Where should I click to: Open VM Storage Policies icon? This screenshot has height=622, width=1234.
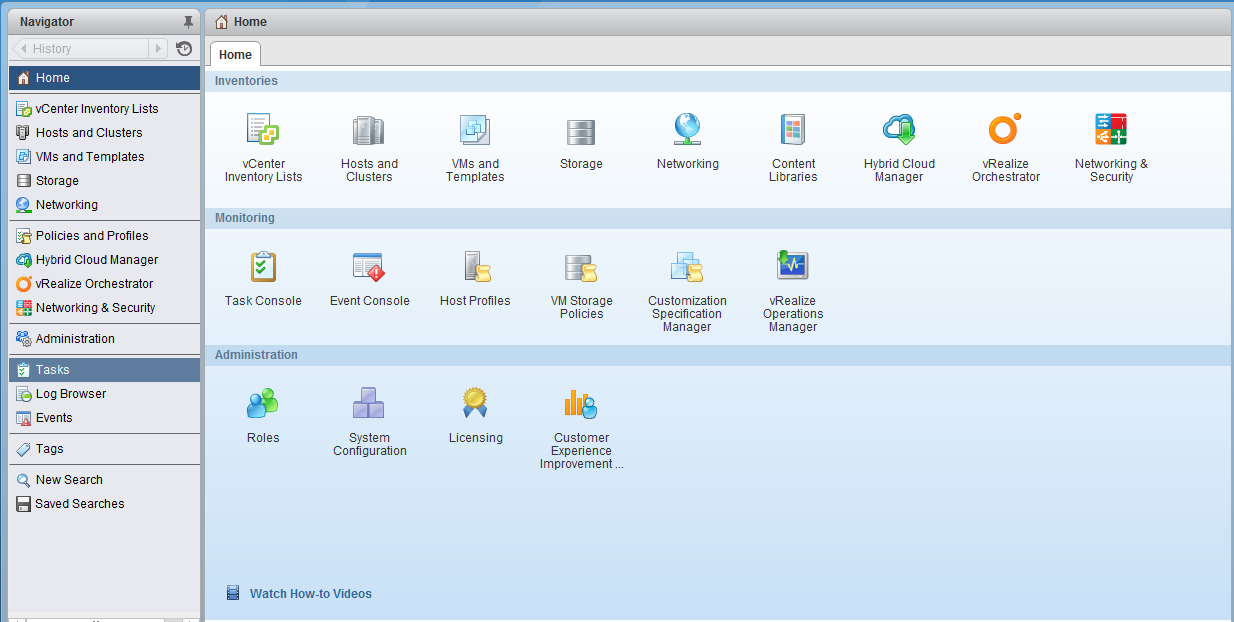581,267
